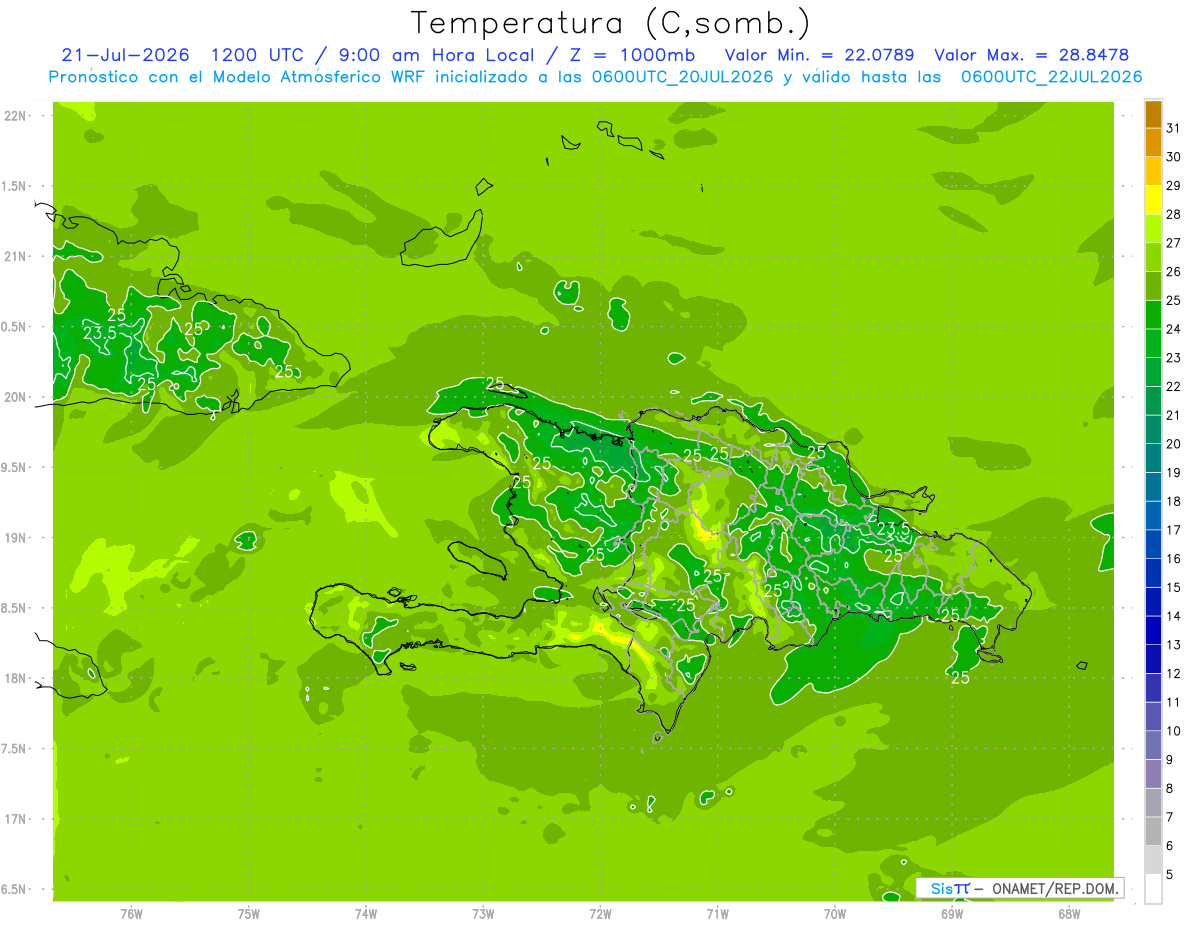1200x927 pixels.
Task: Click the 22N latitude axis label
Action: [x=16, y=116]
